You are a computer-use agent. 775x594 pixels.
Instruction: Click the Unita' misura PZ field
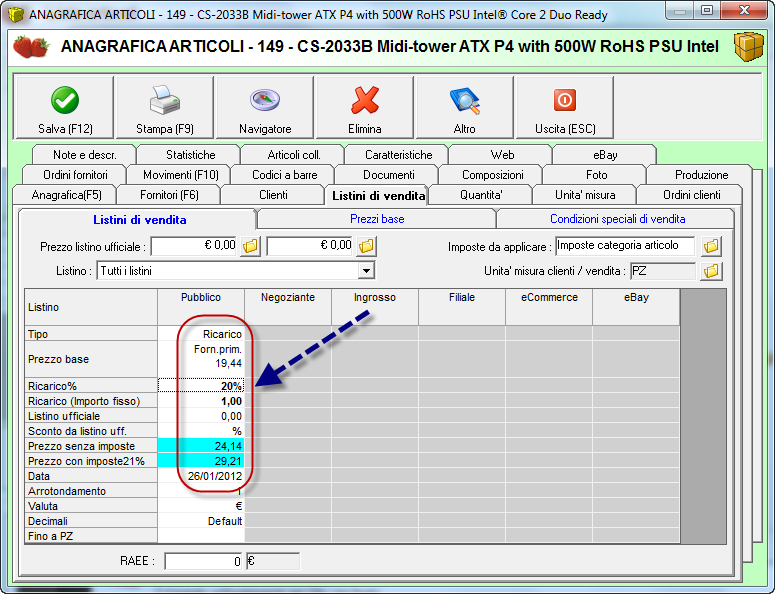click(x=663, y=271)
